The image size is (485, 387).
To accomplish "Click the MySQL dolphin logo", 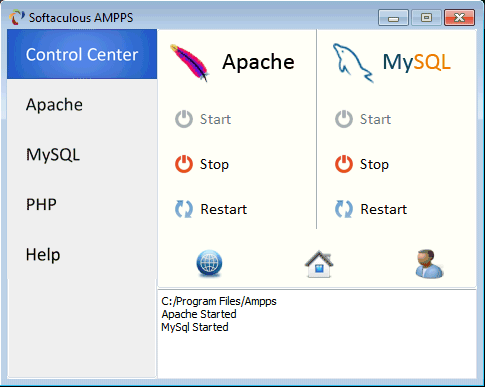I will 353,63.
